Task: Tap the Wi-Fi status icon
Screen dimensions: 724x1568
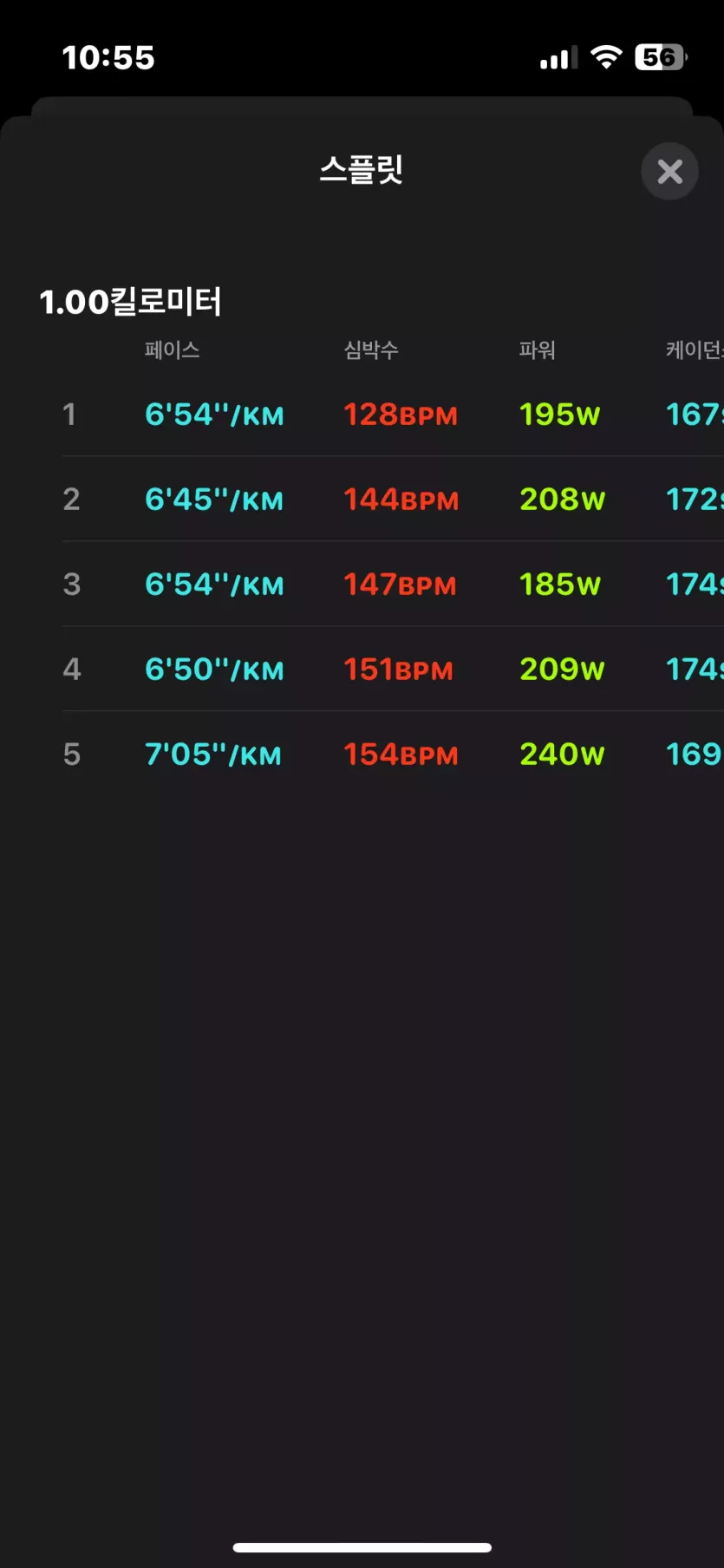Action: point(606,57)
